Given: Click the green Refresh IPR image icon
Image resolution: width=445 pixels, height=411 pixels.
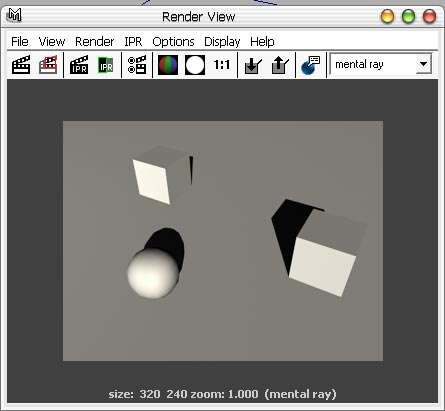Looking at the screenshot, I should (106, 65).
